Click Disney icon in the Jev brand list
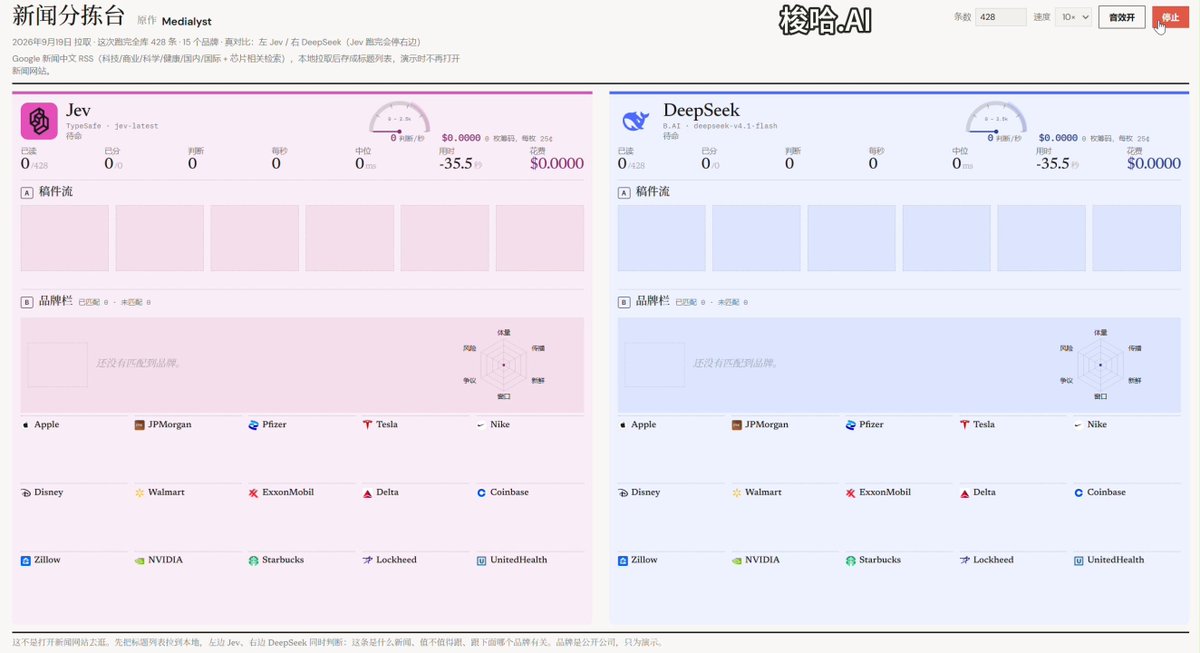The image size is (1200, 653). (26, 493)
